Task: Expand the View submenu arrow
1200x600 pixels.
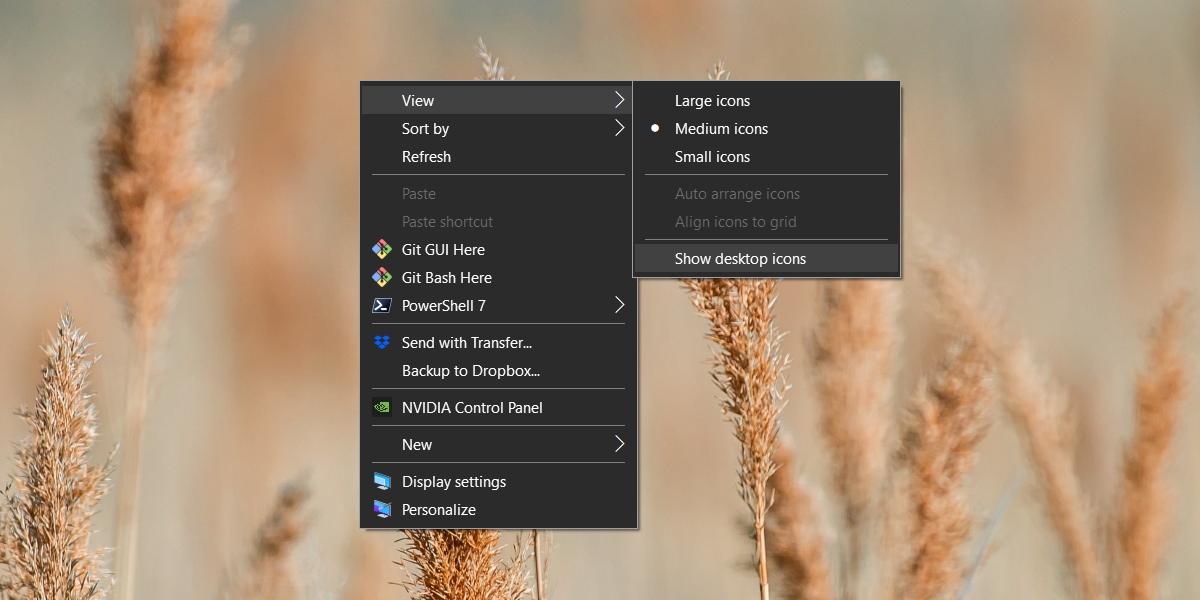Action: pyautogui.click(x=620, y=101)
